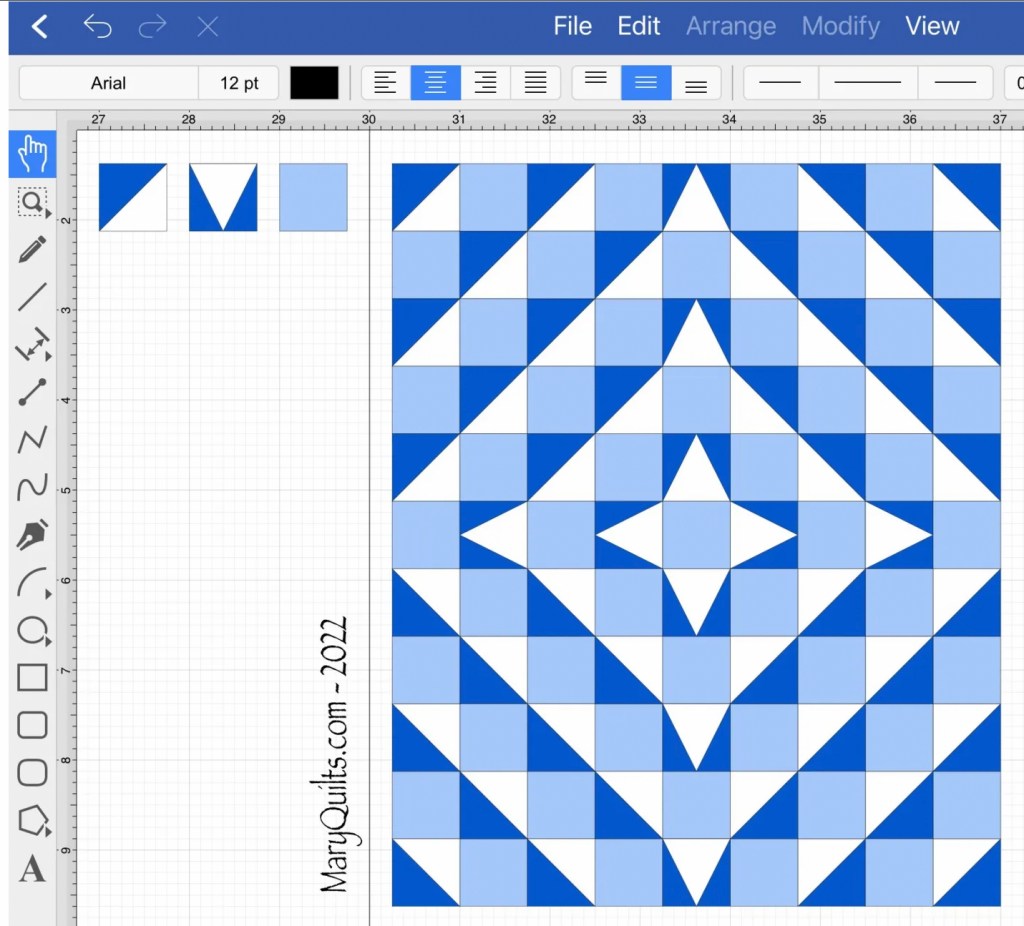Choose the Pencil freehand tool

[x=32, y=249]
